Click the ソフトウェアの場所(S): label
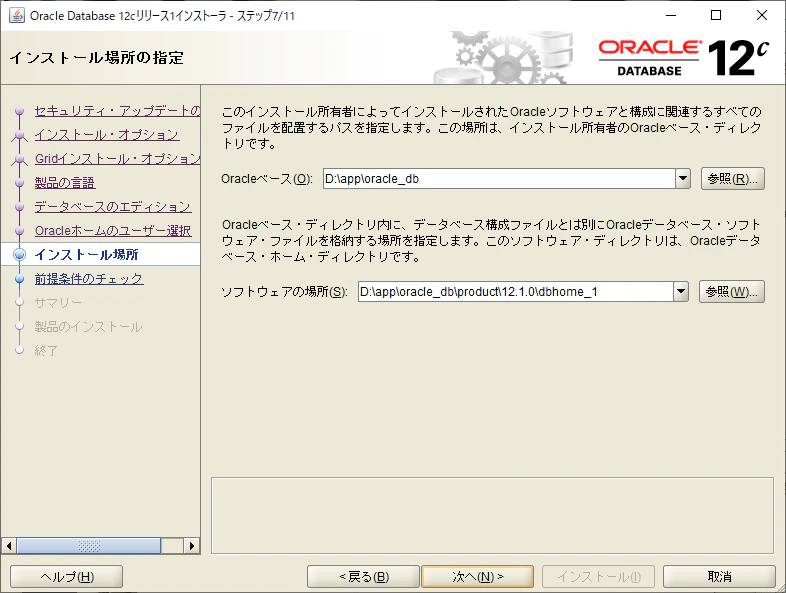786x593 pixels. (284, 291)
